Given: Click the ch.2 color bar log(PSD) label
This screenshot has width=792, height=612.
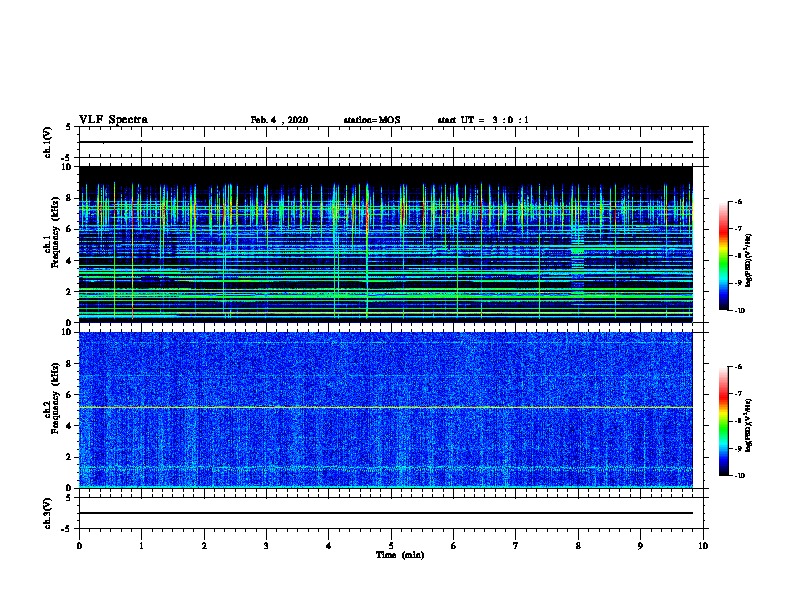Looking at the screenshot, I should click(749, 425).
